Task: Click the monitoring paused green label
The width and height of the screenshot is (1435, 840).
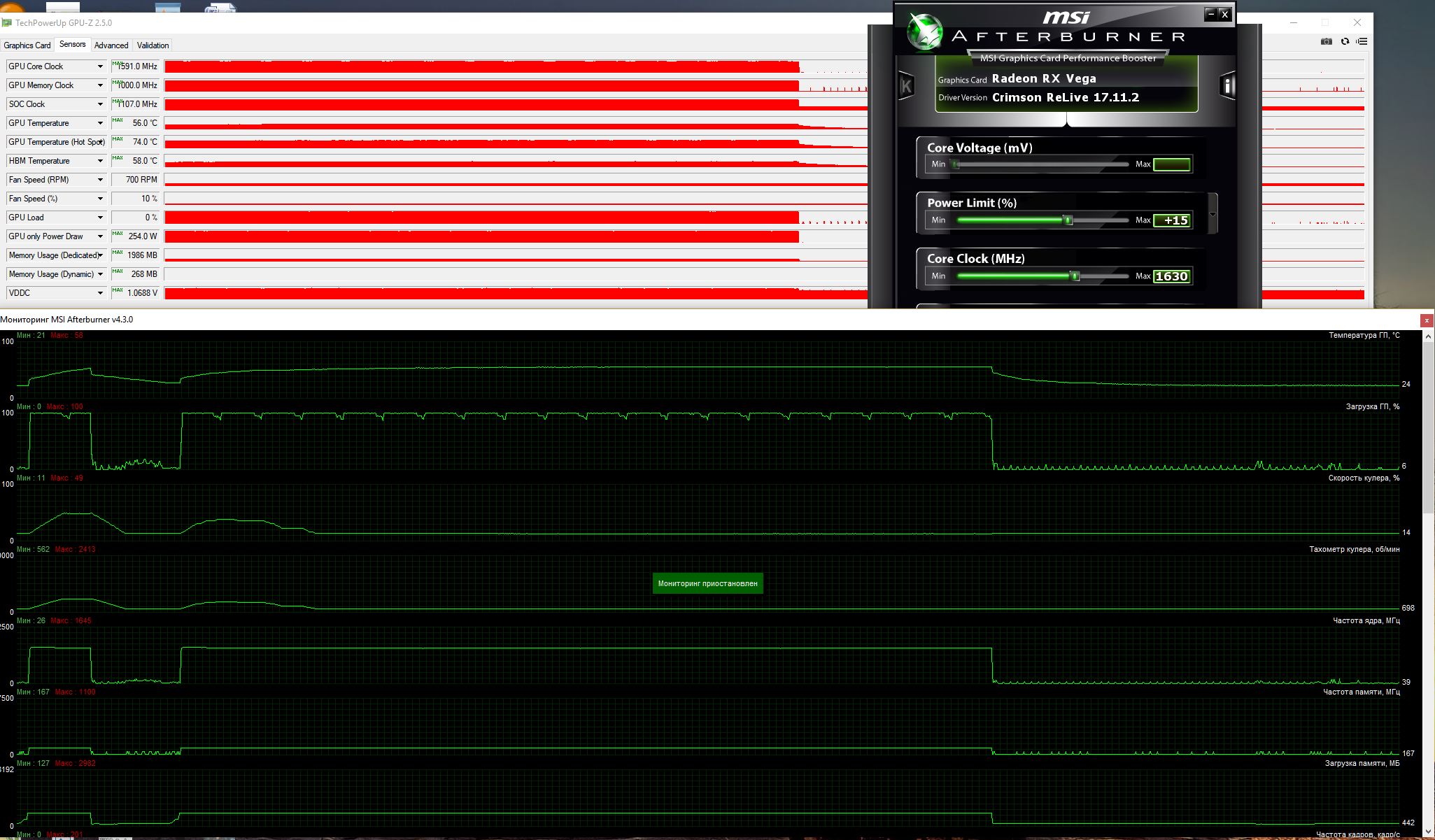Action: 707,583
